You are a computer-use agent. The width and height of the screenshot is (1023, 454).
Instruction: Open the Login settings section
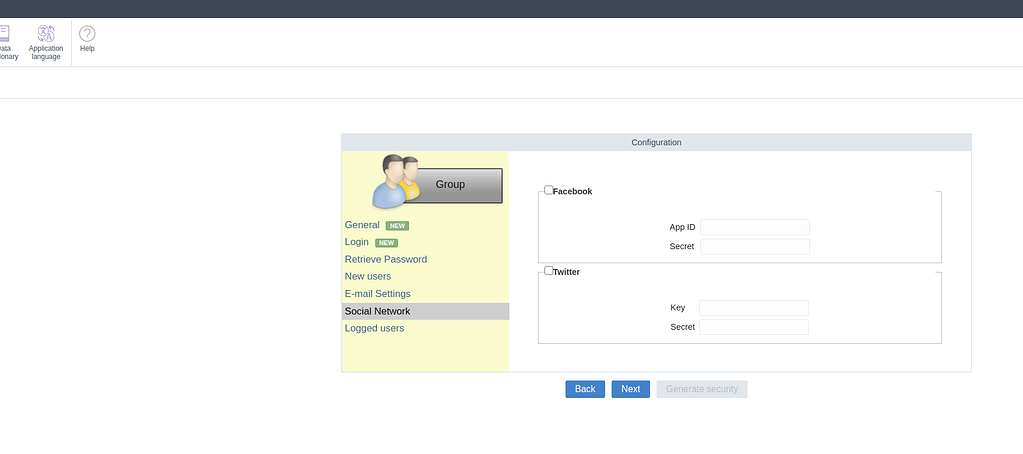[357, 242]
